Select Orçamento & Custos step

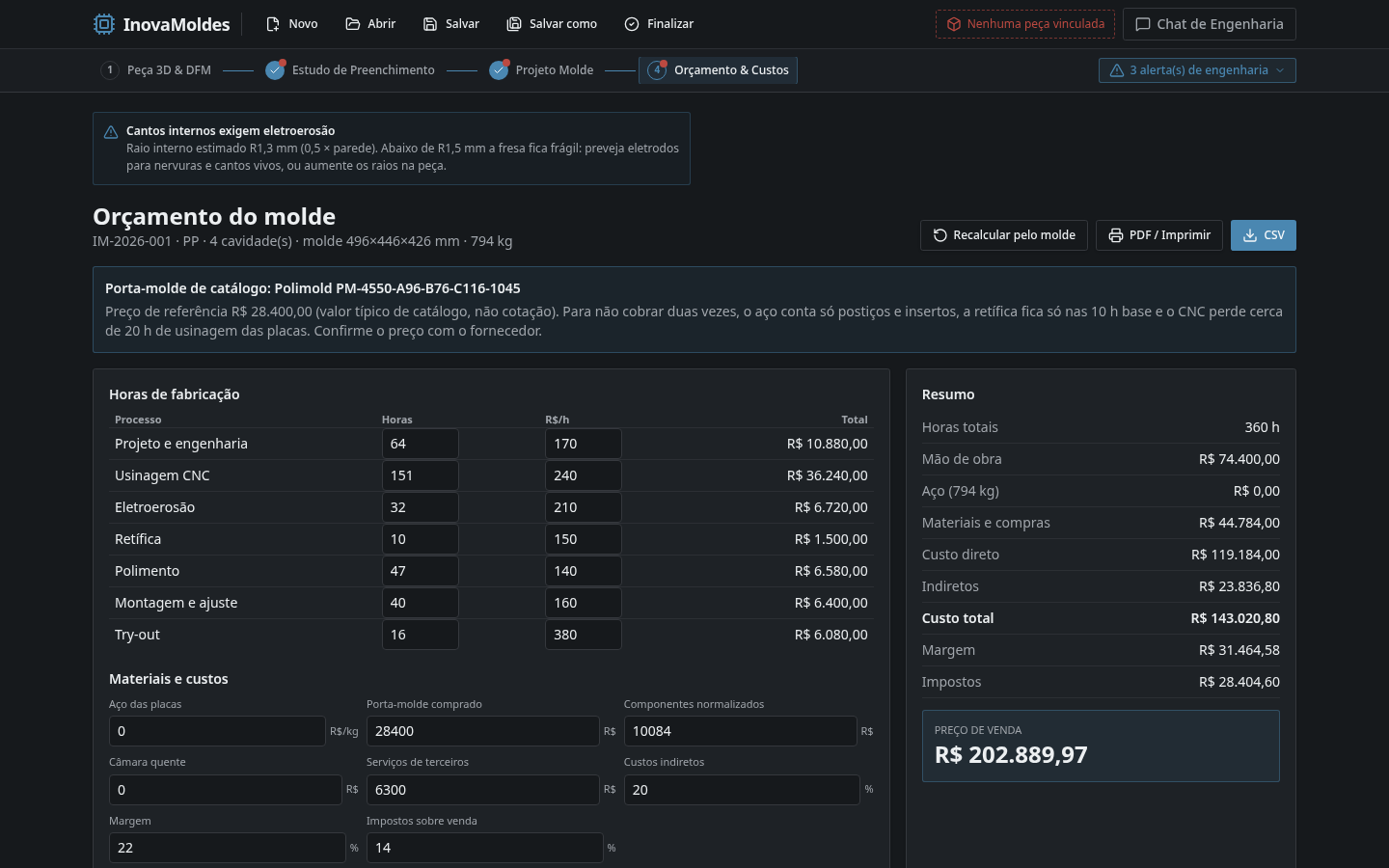[x=719, y=70]
